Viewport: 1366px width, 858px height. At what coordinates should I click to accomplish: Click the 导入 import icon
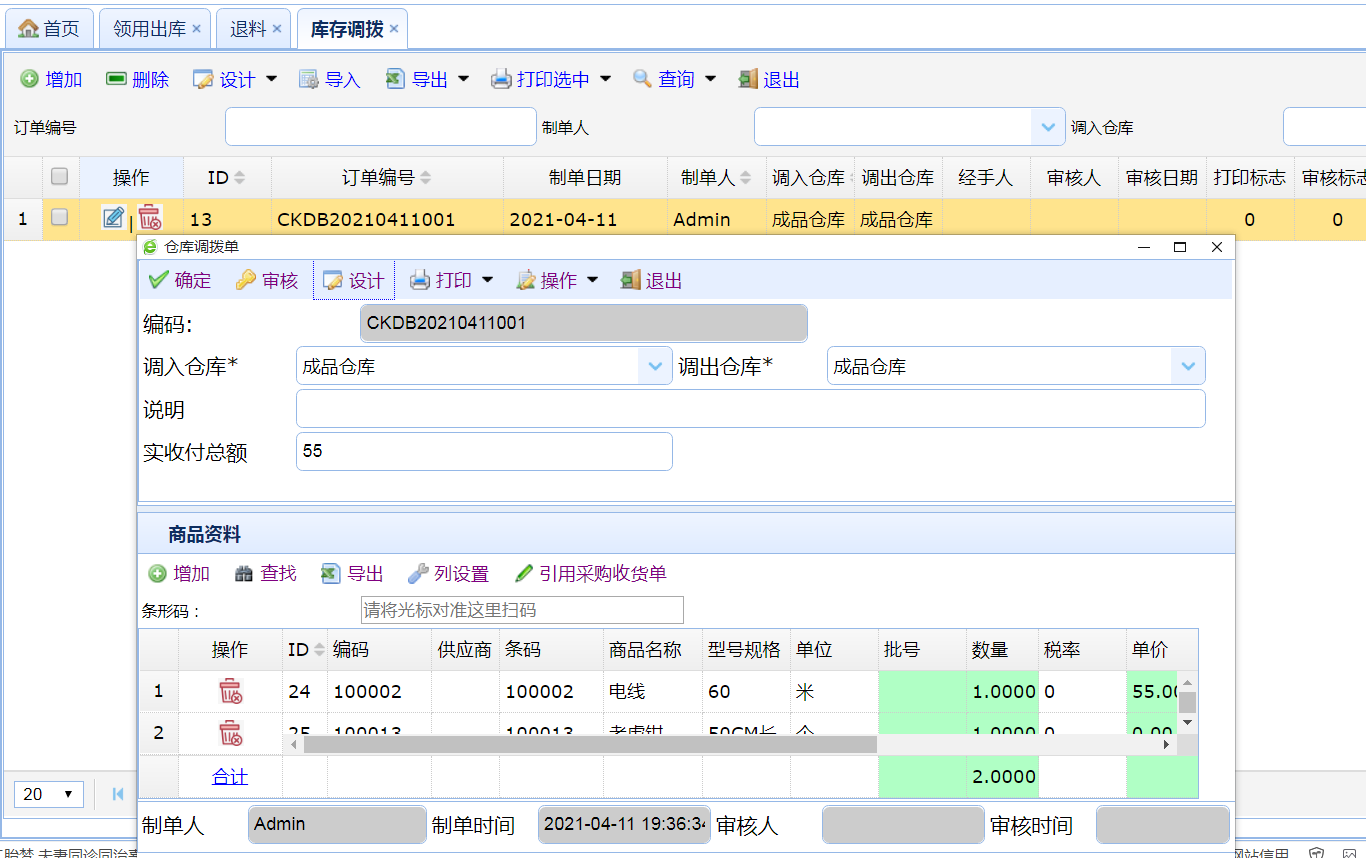coord(309,79)
